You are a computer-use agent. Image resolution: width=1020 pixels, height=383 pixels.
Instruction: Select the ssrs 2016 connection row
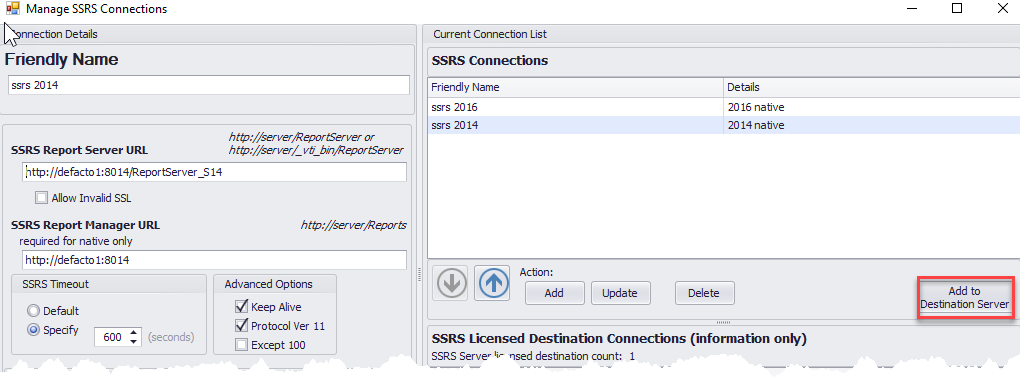(724, 107)
